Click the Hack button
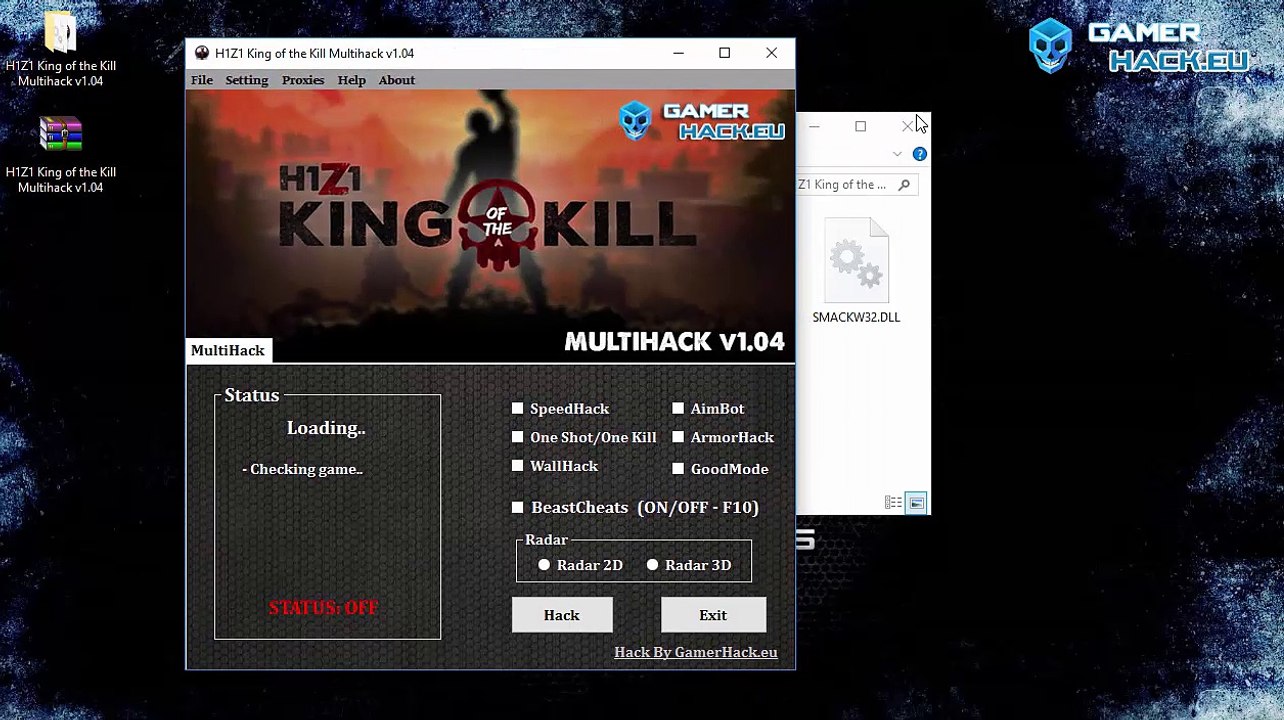1284x720 pixels. tap(562, 615)
